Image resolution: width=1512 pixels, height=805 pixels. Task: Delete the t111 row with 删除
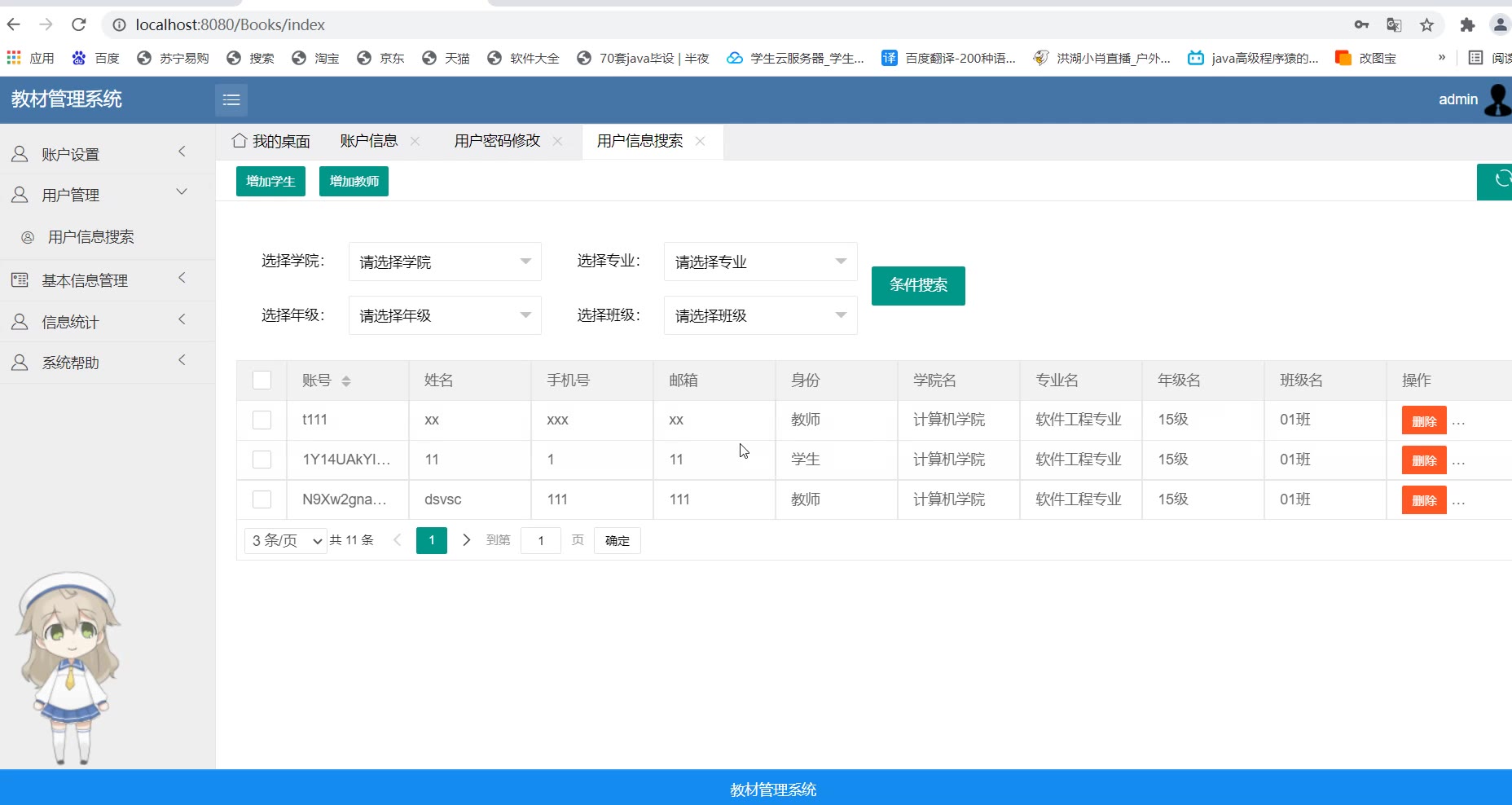point(1424,420)
